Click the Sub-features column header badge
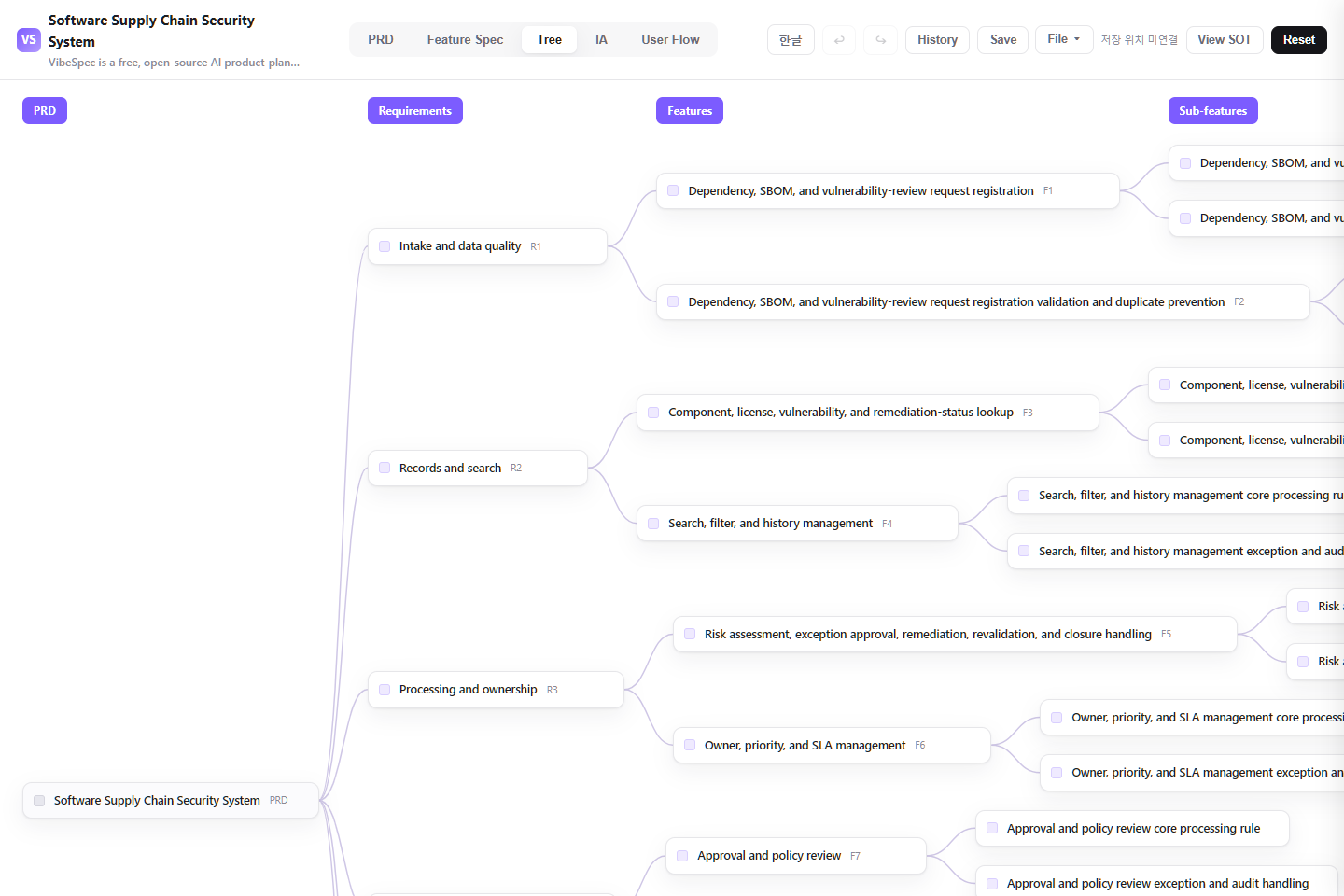Viewport: 1344px width, 896px height. pyautogui.click(x=1212, y=111)
